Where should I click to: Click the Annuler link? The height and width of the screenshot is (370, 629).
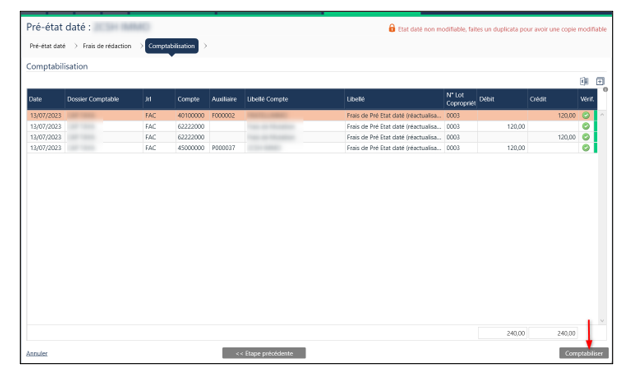click(x=37, y=354)
